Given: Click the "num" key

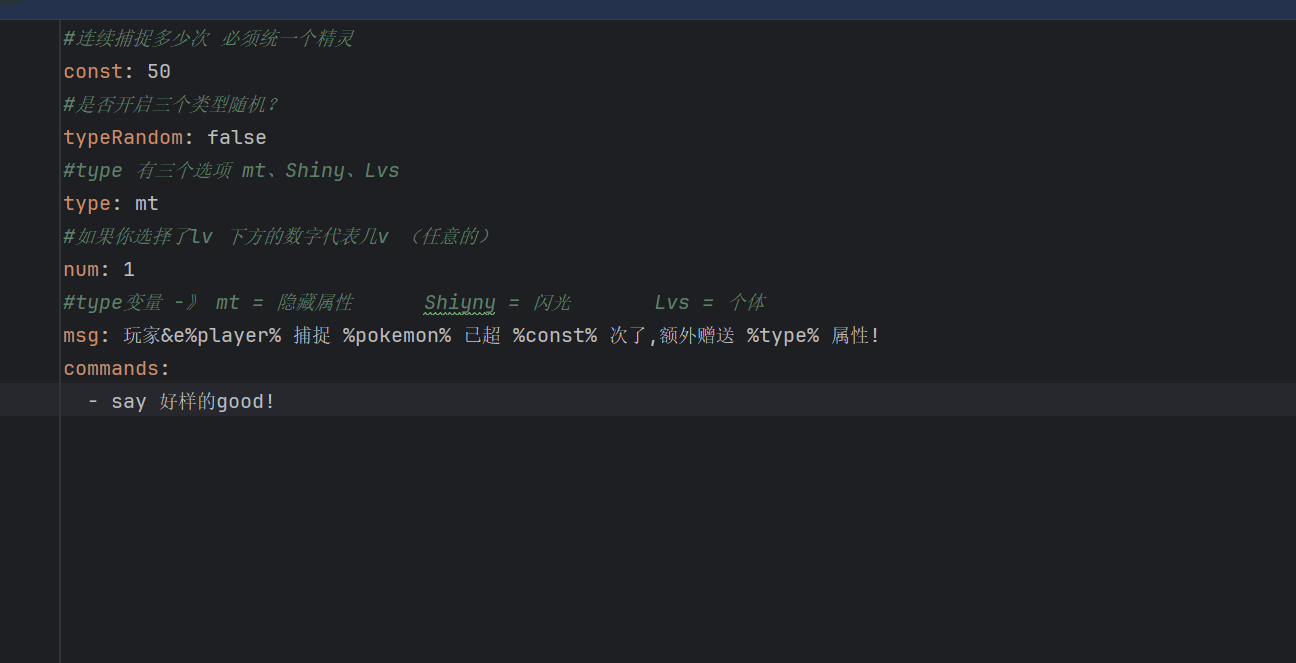Looking at the screenshot, I should (81, 270).
